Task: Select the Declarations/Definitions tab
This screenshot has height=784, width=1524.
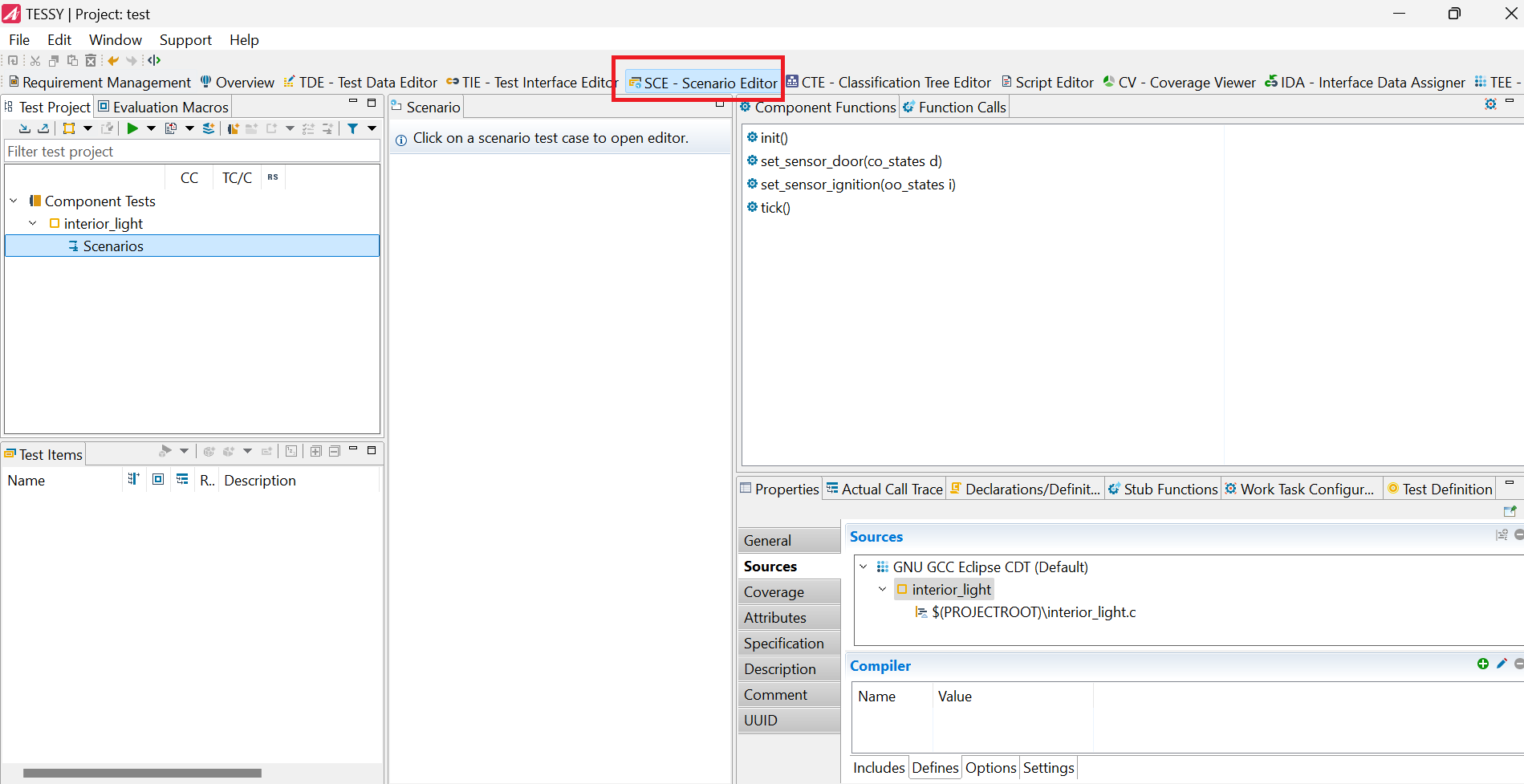Action: (x=1025, y=489)
